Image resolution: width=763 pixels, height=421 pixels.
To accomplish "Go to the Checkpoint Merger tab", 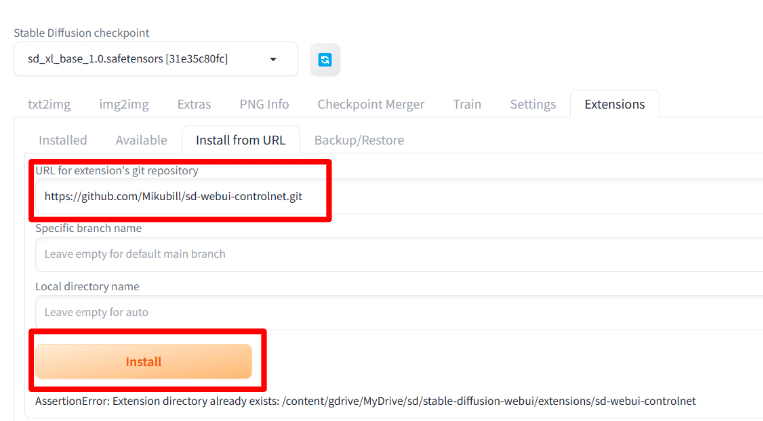I will tap(371, 104).
